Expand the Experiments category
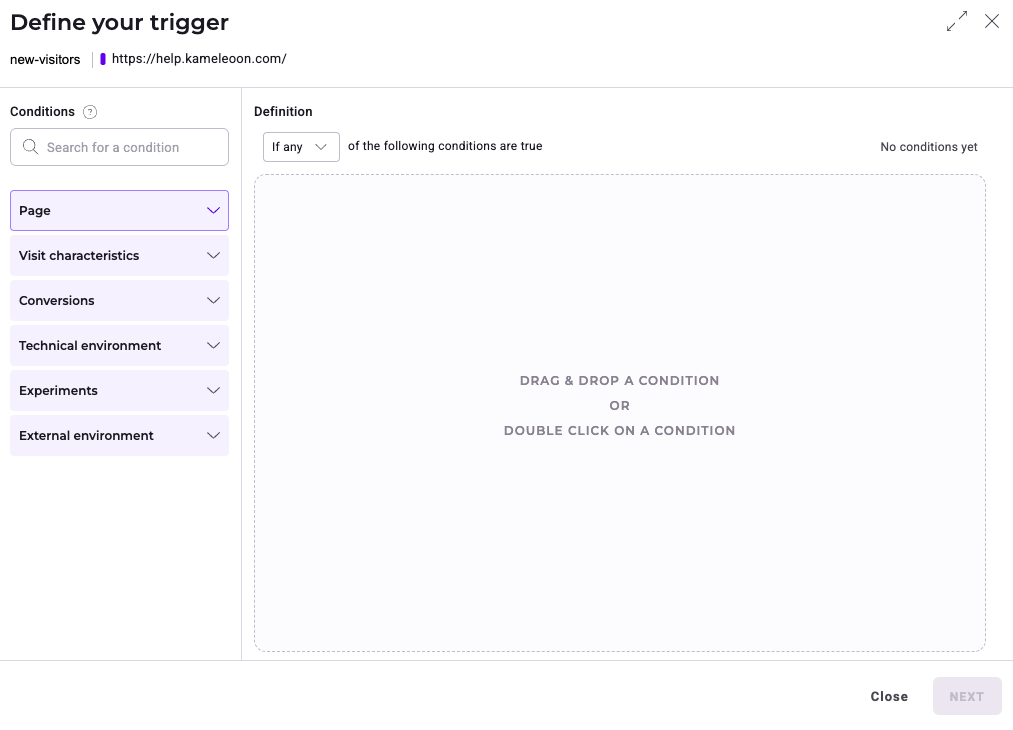 (119, 391)
